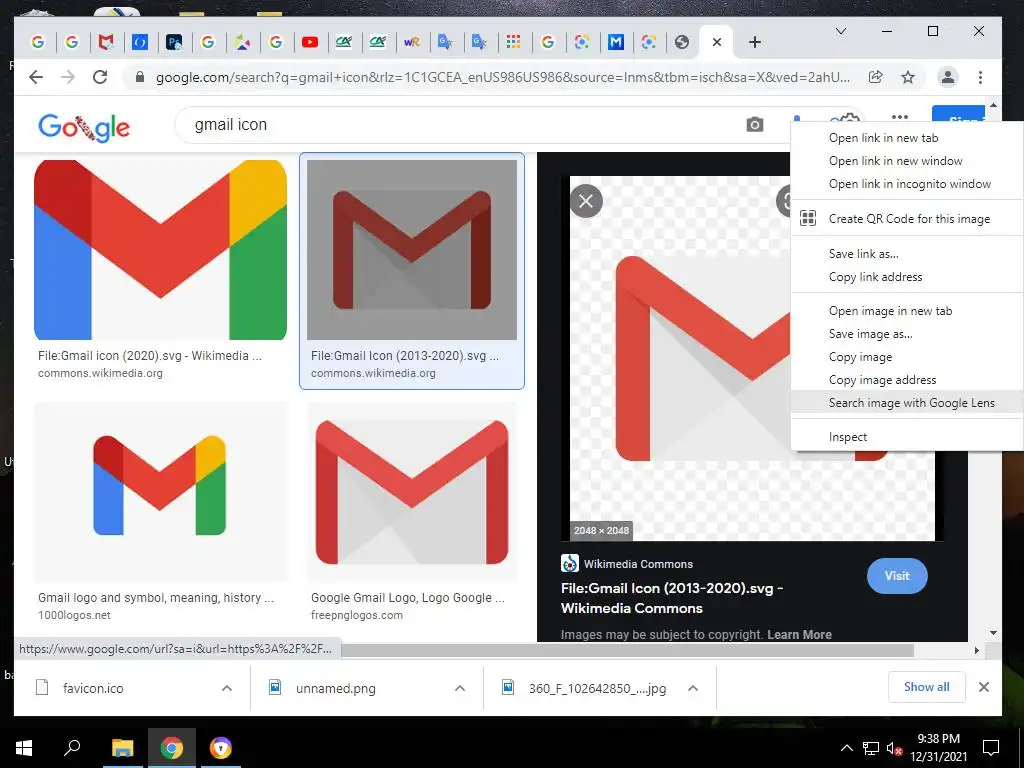This screenshot has width=1024, height=768.
Task: Select Search image with Google Lens
Action: (x=912, y=403)
